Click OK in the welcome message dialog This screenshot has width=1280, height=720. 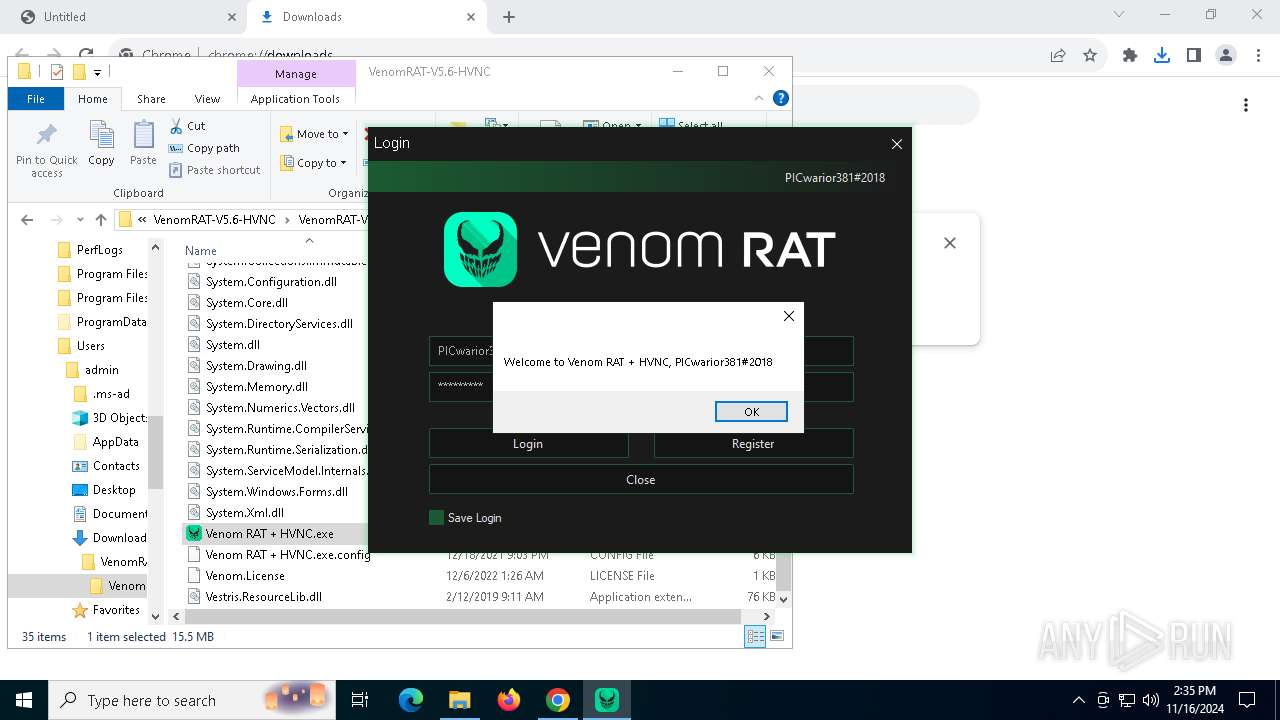coord(751,412)
